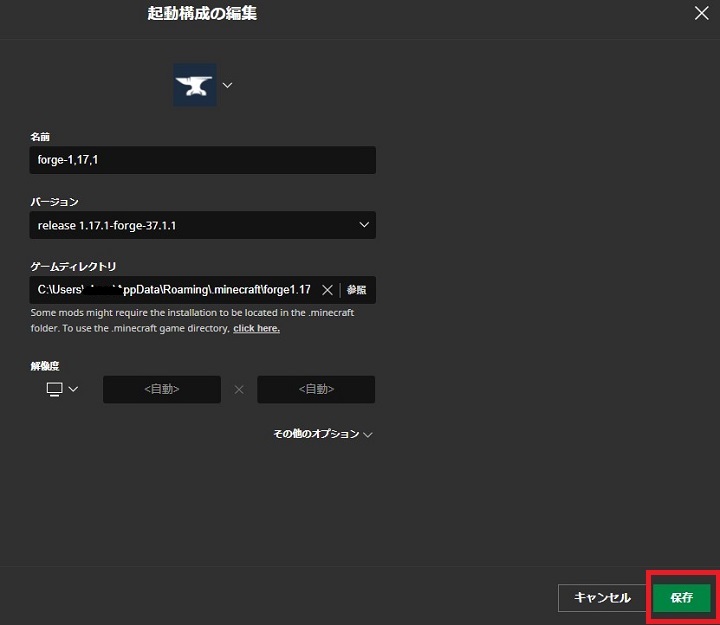The height and width of the screenshot is (625, 720).
Task: Close the 起動構成の編集 dialog
Action: [x=701, y=13]
